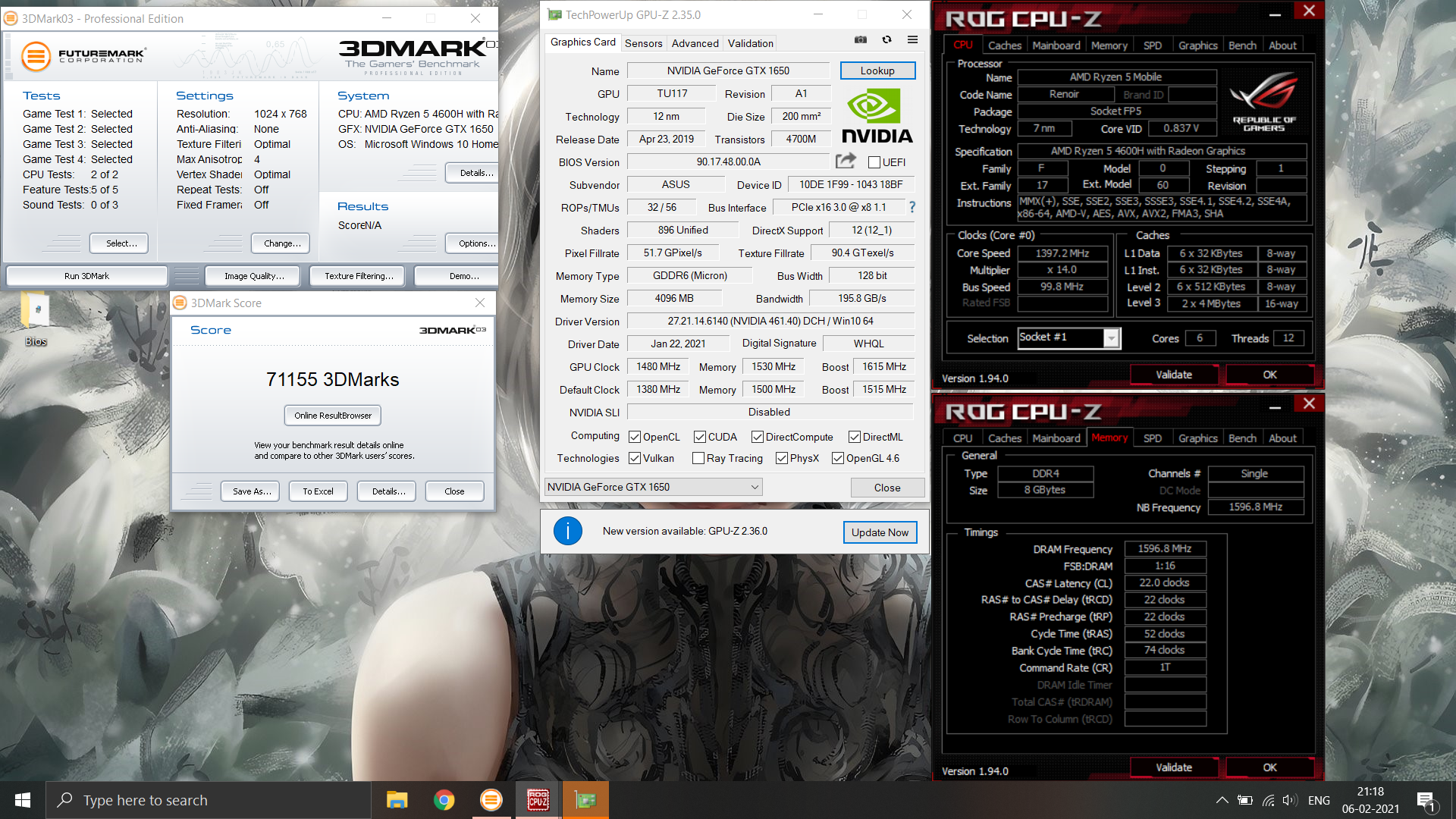
Task: Open the volume tray icon
Action: pos(1289,800)
